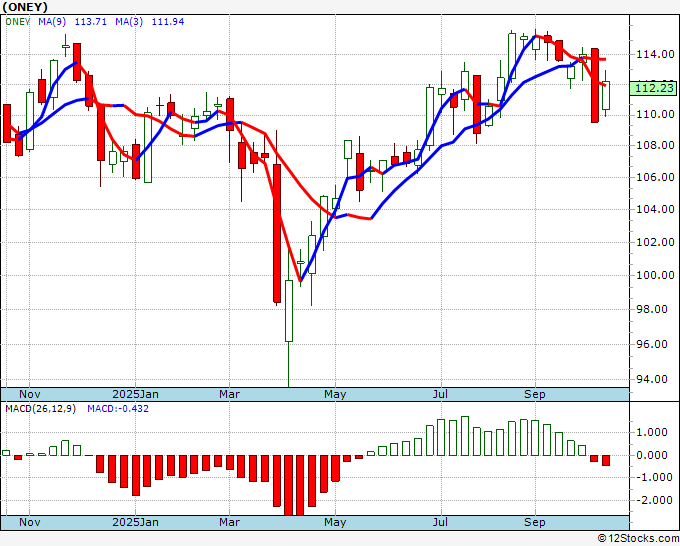680x546 pixels.
Task: Select the MA(3) value 111.94
Action: point(168,22)
